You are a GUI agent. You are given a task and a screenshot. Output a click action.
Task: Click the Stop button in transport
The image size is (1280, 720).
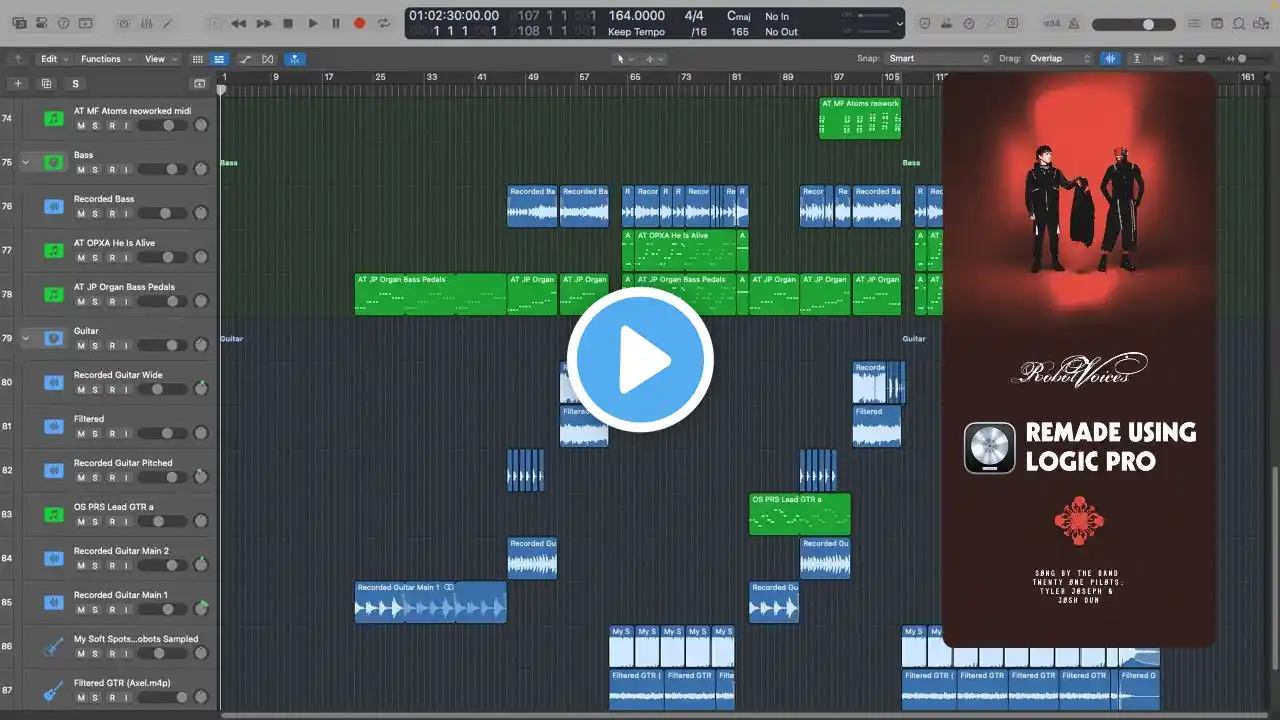288,23
